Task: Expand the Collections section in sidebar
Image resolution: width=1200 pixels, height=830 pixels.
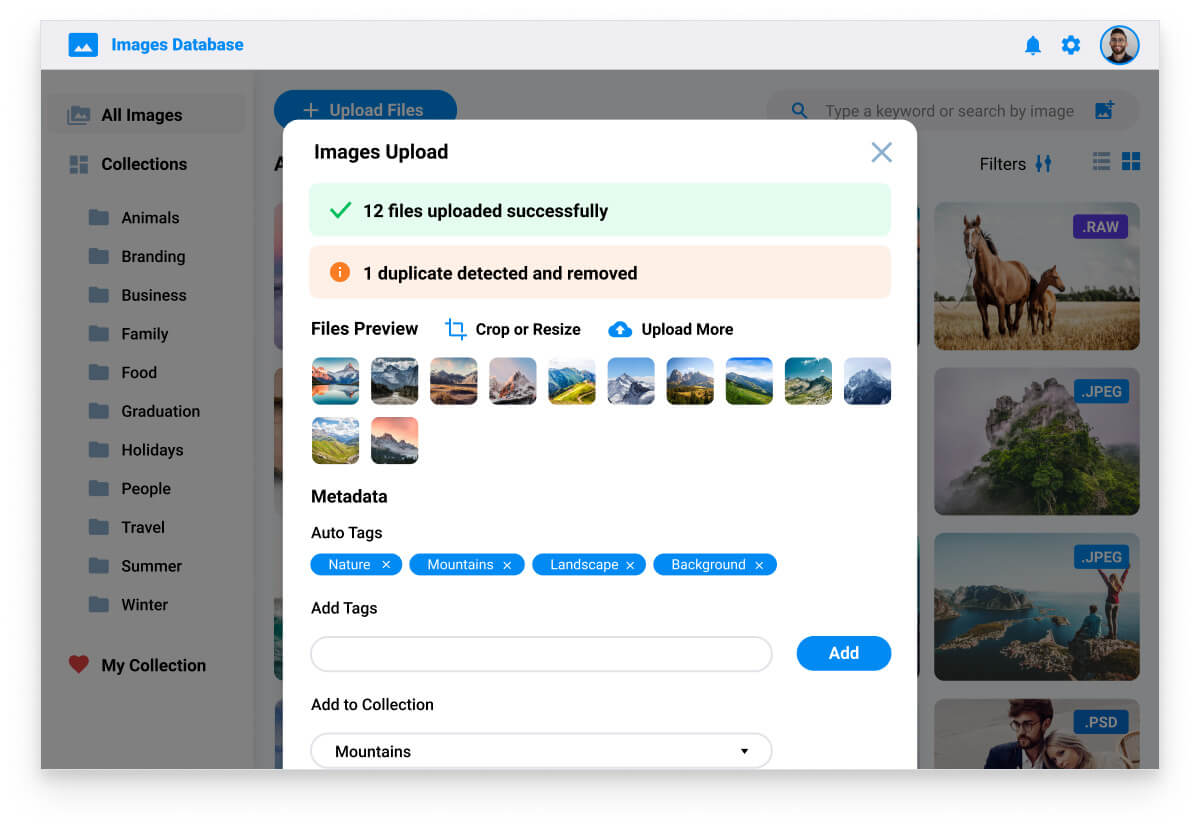Action: 143,164
